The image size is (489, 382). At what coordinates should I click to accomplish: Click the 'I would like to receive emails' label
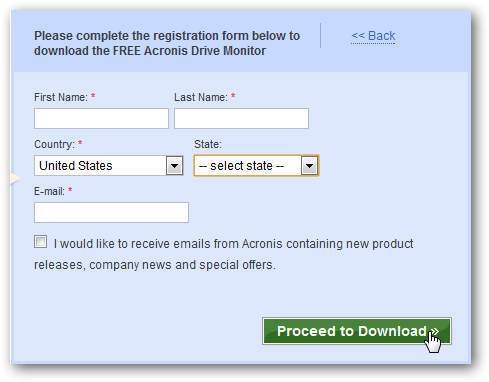[224, 254]
